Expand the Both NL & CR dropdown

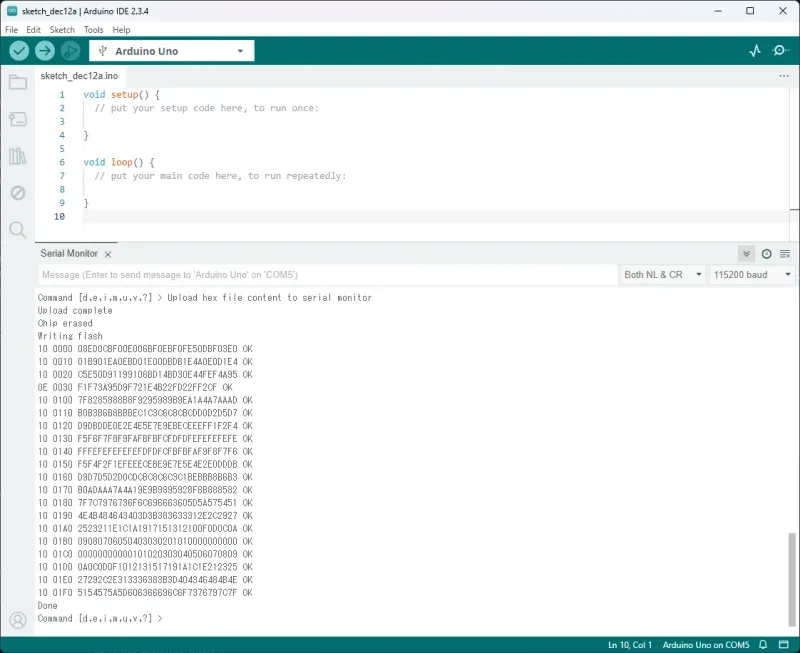click(661, 274)
